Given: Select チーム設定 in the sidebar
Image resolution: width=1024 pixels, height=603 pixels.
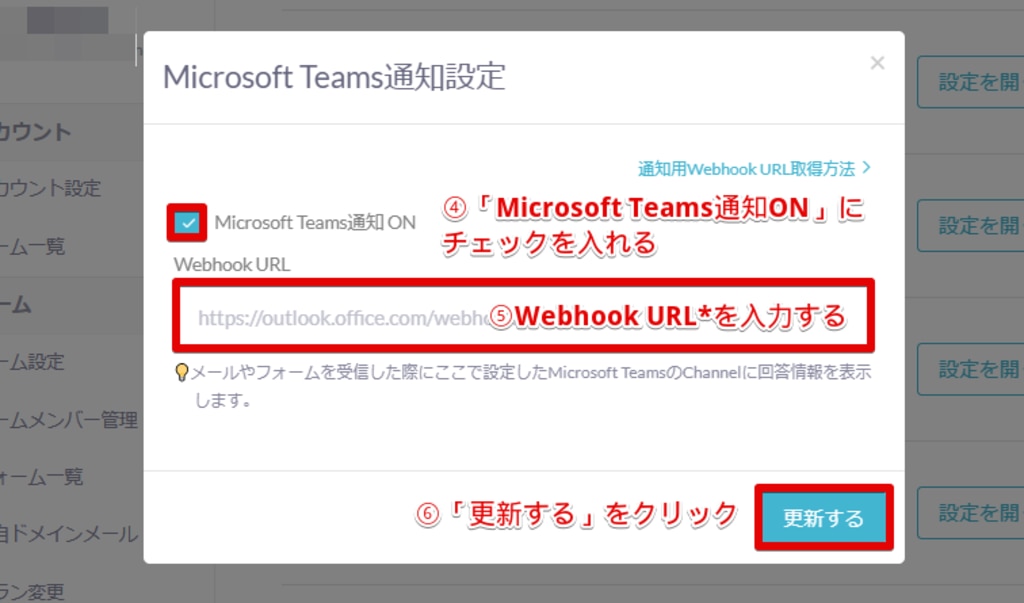Looking at the screenshot, I should tap(33, 361).
